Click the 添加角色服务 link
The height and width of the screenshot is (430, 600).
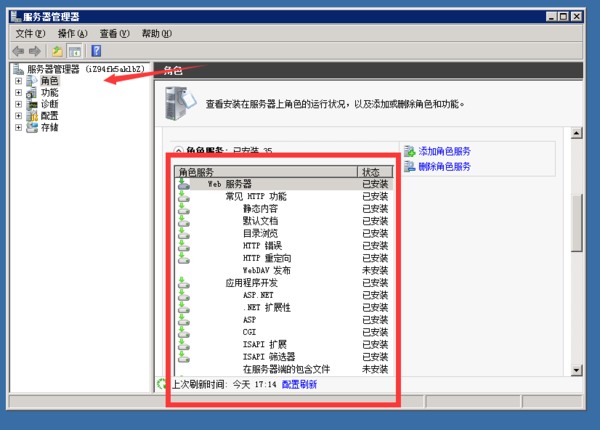pyautogui.click(x=444, y=151)
